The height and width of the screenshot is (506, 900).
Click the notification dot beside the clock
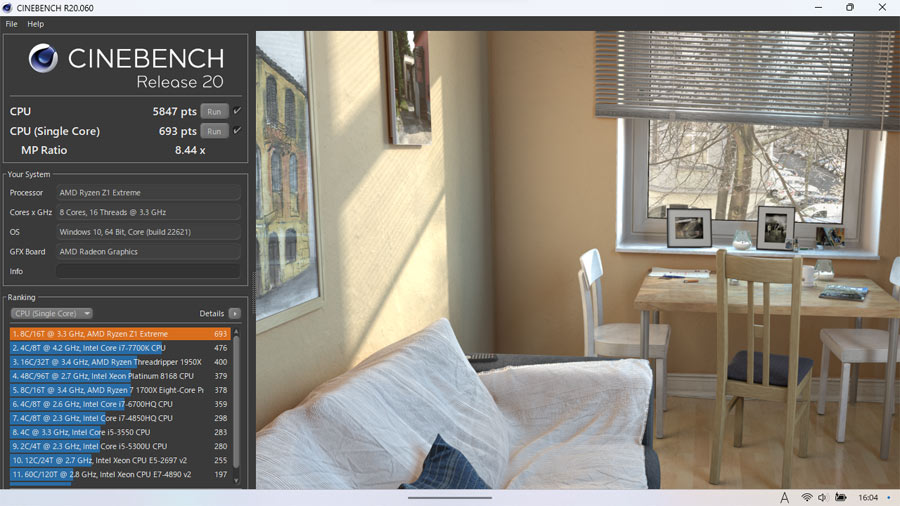[889, 497]
